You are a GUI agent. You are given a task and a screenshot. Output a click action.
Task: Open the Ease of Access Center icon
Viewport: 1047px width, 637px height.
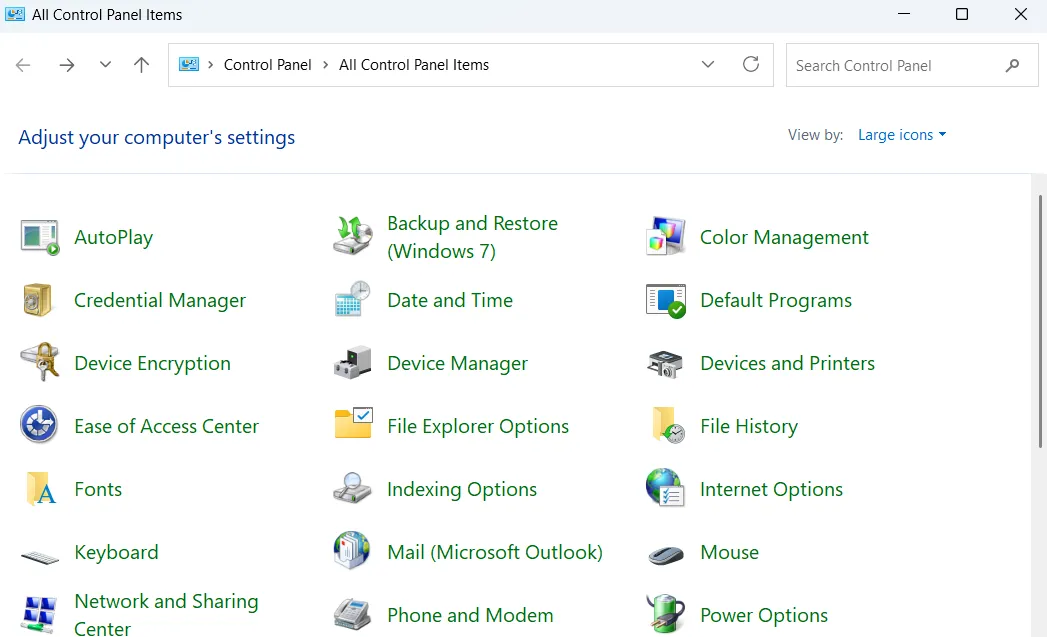pos(39,426)
